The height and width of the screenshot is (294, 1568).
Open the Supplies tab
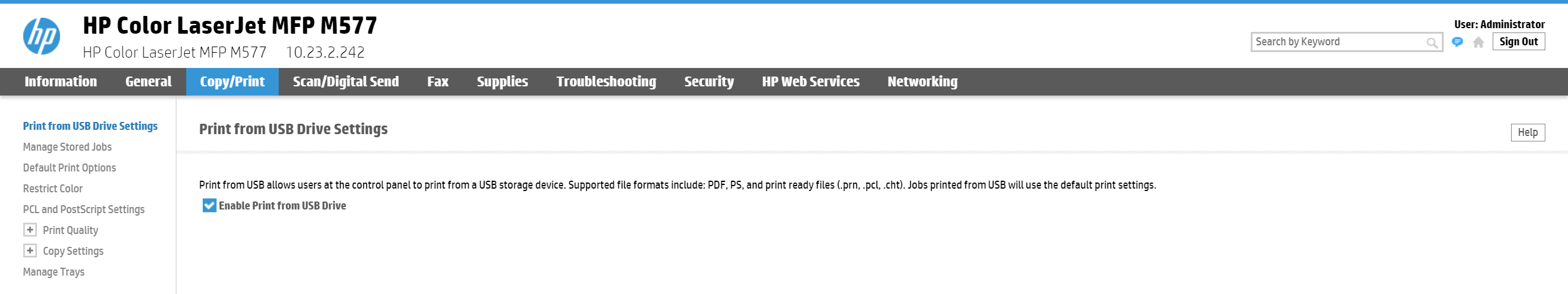502,81
